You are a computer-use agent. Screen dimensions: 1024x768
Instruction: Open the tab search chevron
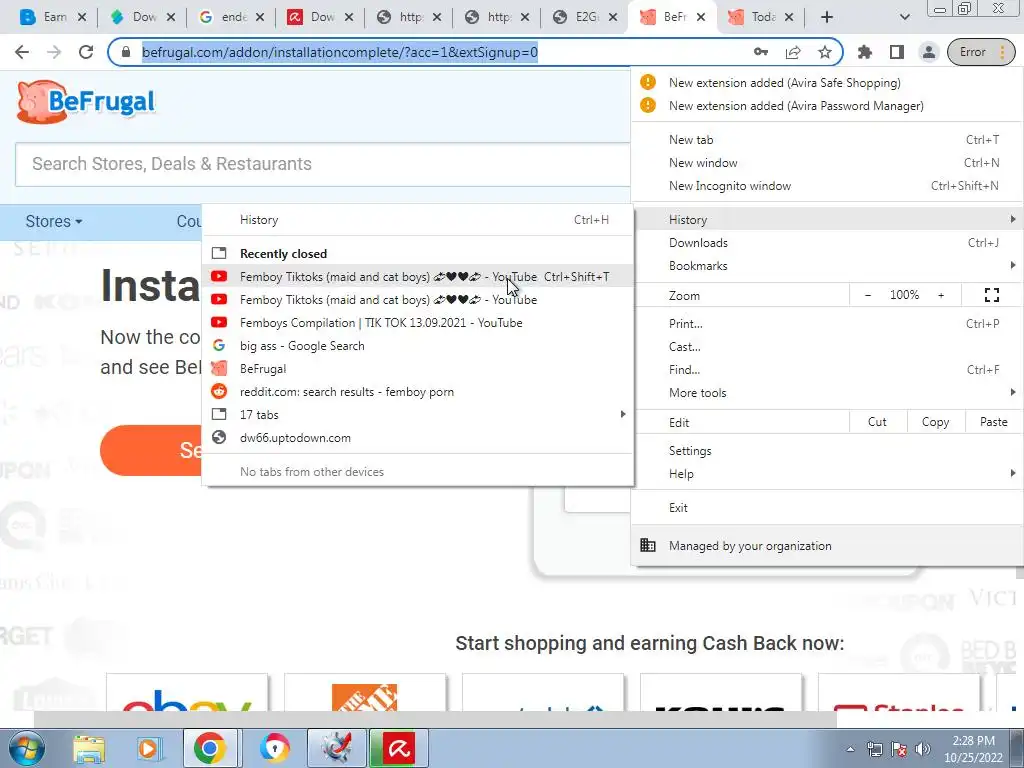(904, 17)
